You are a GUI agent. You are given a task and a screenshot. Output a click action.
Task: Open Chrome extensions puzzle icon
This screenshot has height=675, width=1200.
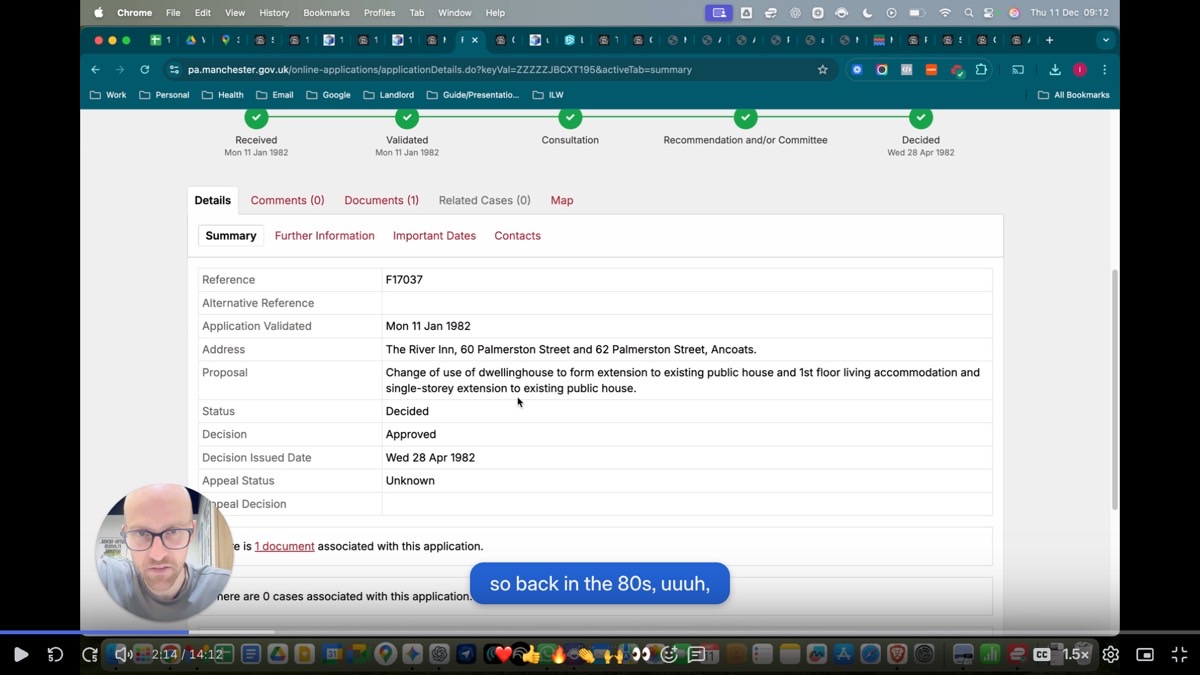[981, 70]
